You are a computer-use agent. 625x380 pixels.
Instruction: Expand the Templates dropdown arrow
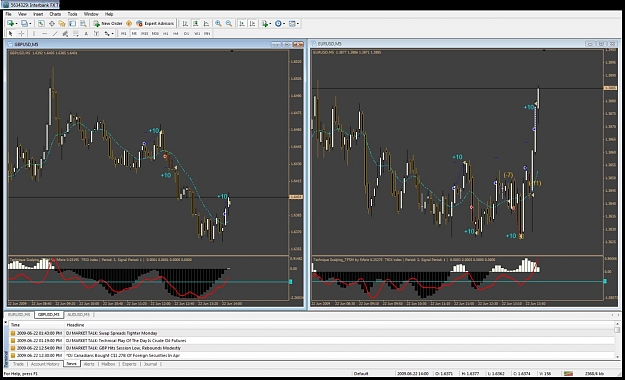coord(298,24)
